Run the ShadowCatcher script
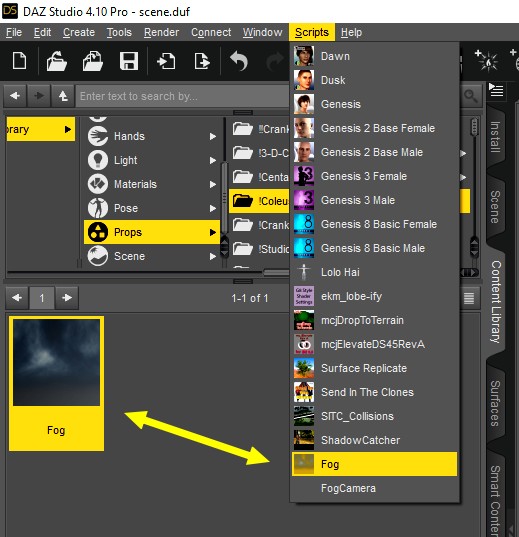 point(374,440)
